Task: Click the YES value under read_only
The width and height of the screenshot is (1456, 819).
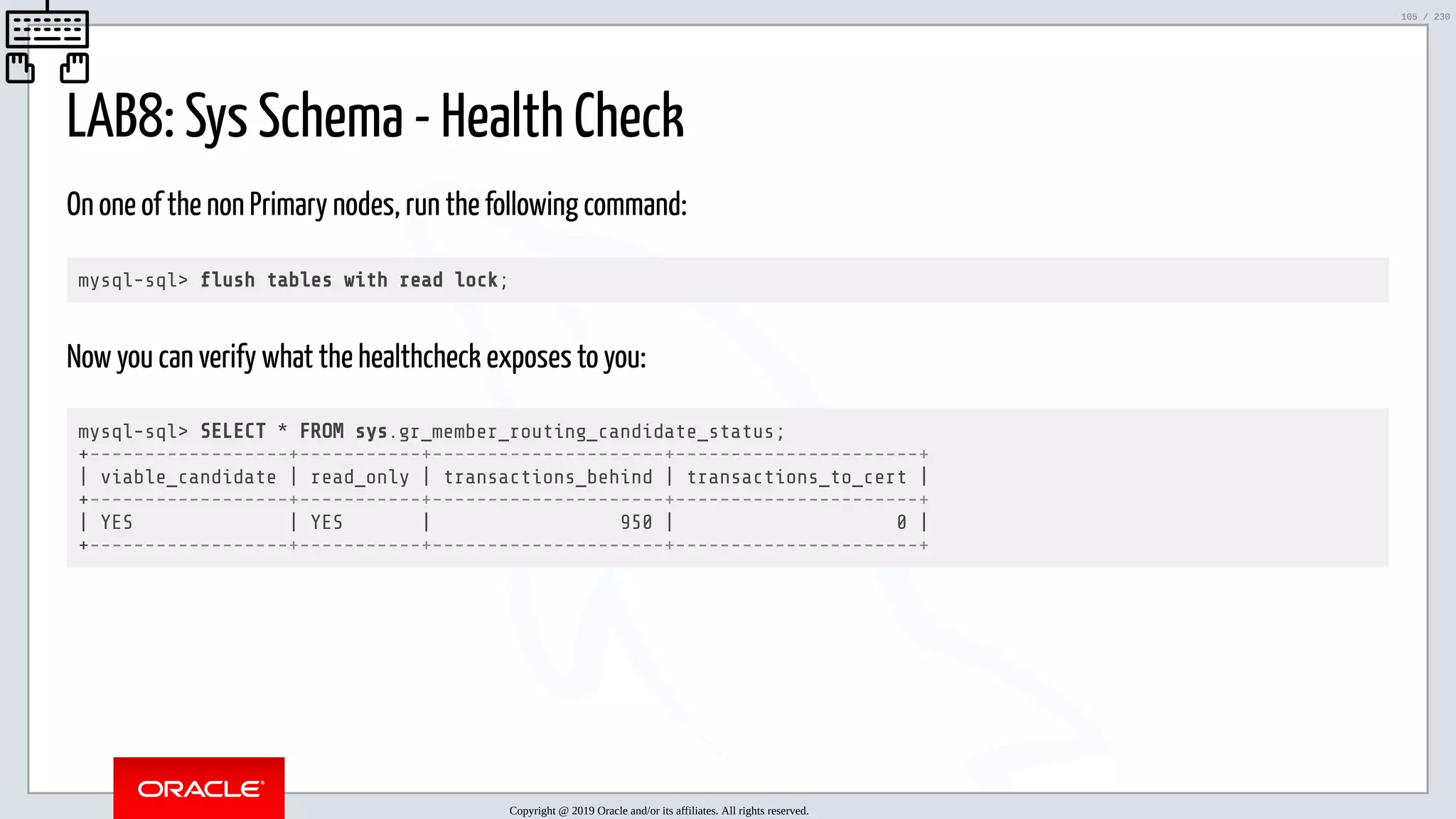Action: point(326,523)
